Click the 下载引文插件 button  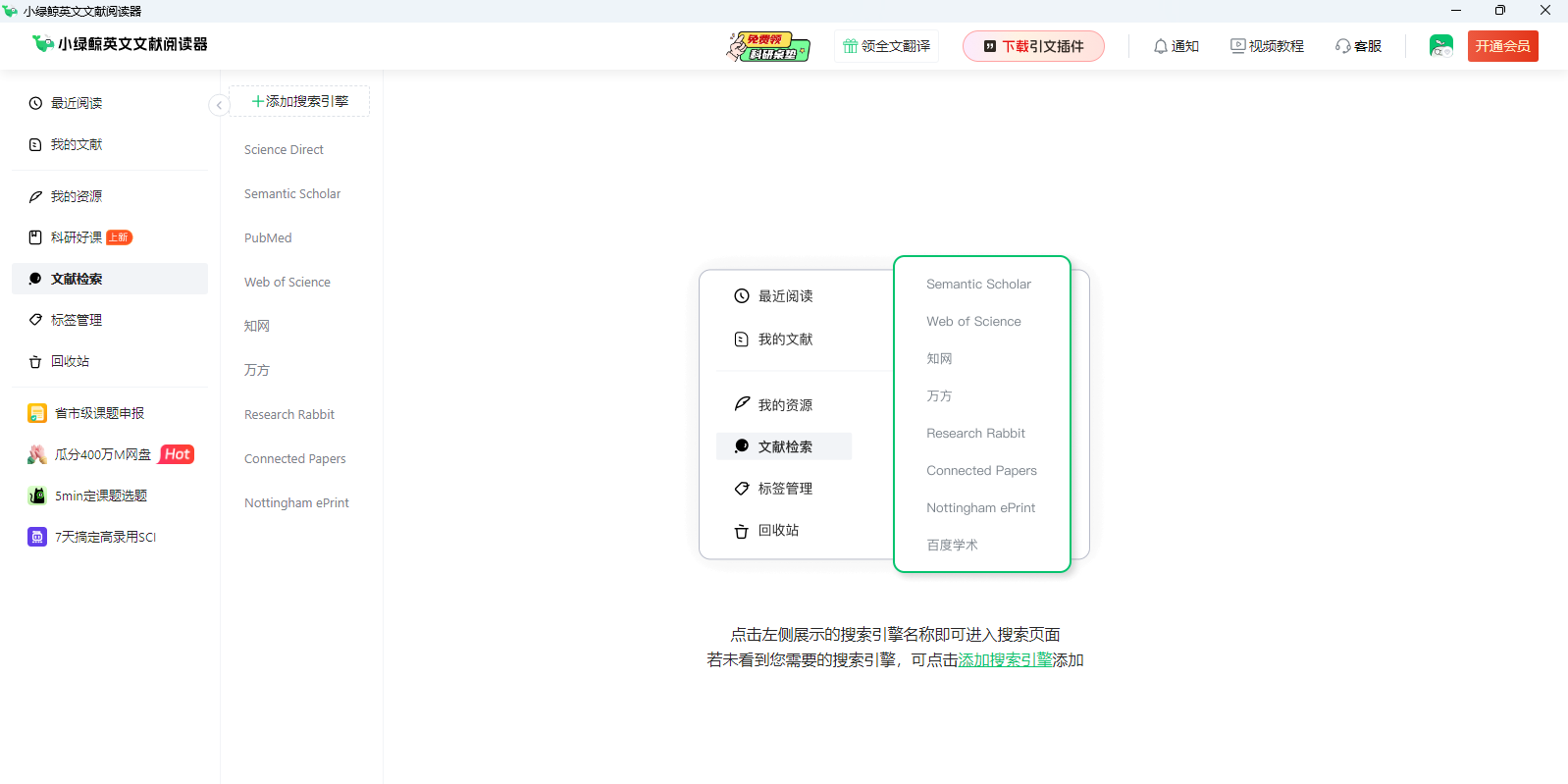1033,46
